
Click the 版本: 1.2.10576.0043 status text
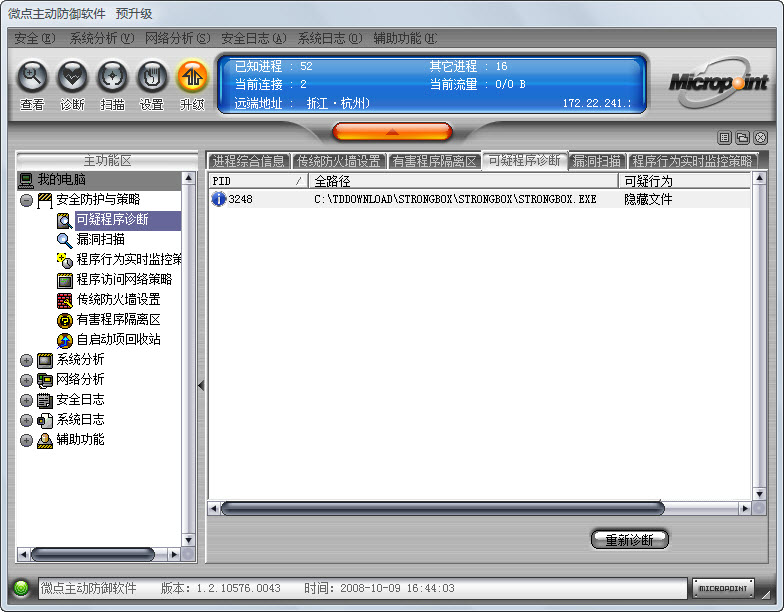[220, 588]
